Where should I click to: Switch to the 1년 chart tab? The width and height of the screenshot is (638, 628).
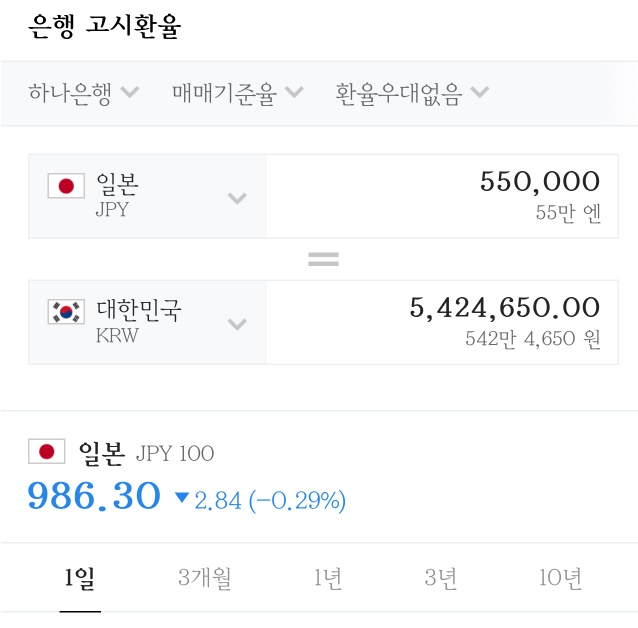point(328,578)
